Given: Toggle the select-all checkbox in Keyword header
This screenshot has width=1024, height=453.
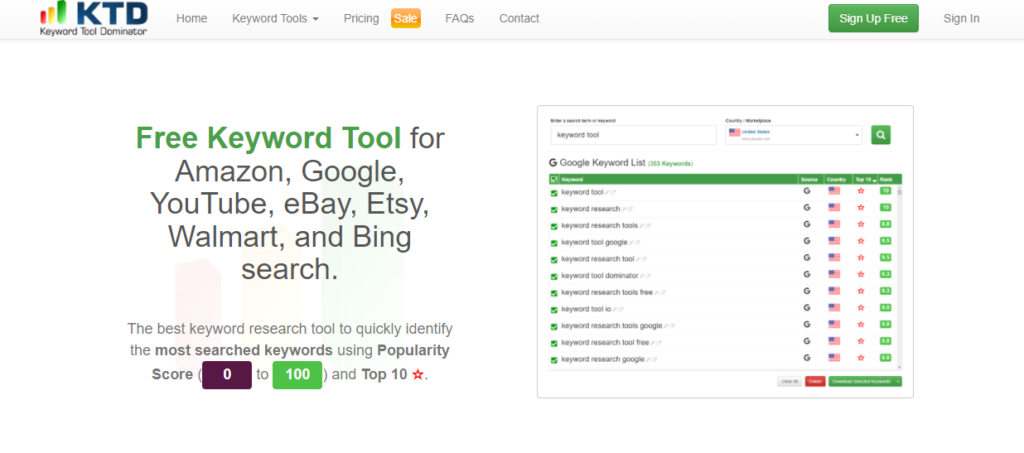Looking at the screenshot, I should 554,179.
